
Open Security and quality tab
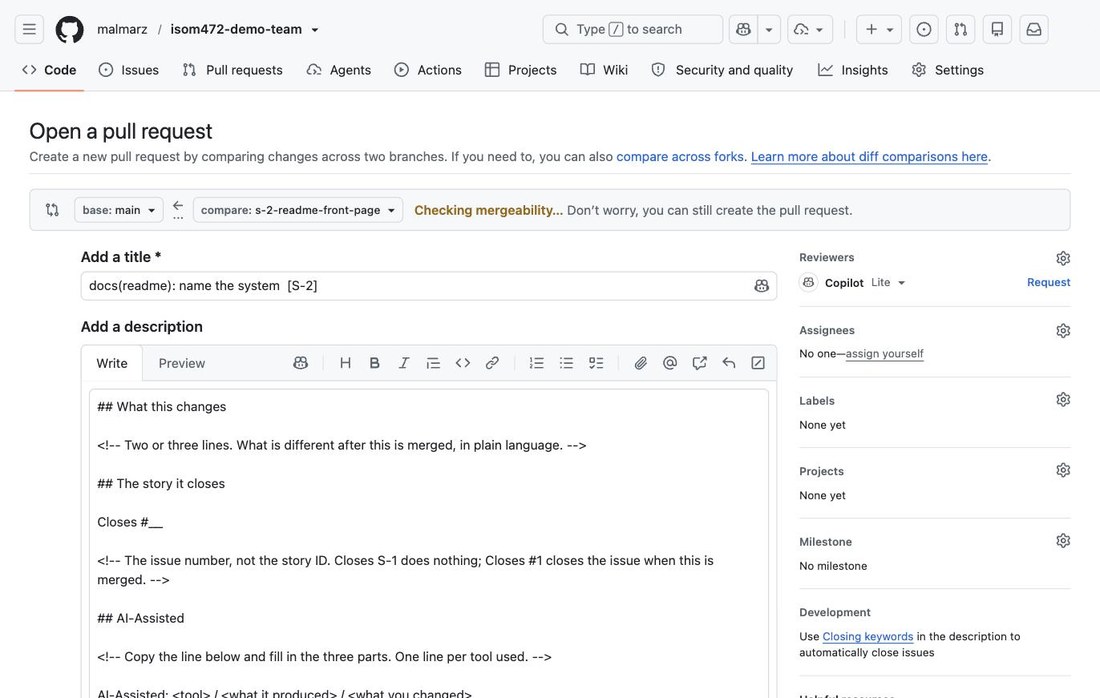[722, 70]
